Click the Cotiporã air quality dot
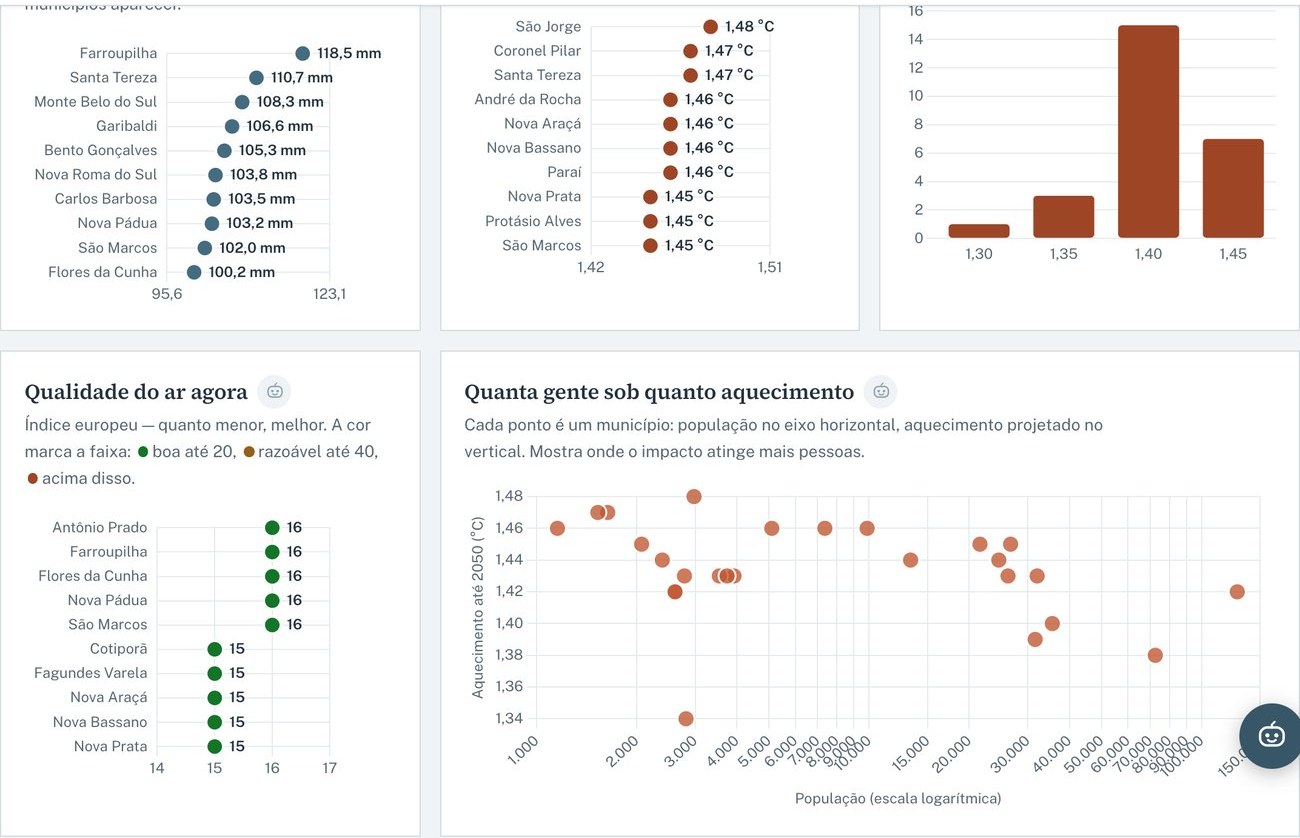This screenshot has width=1300, height=838. [214, 649]
